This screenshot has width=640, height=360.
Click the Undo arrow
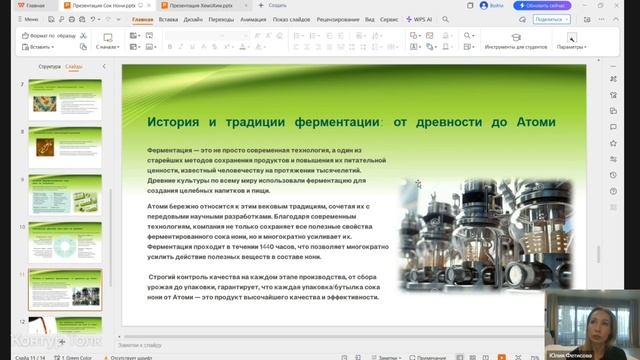(93, 19)
